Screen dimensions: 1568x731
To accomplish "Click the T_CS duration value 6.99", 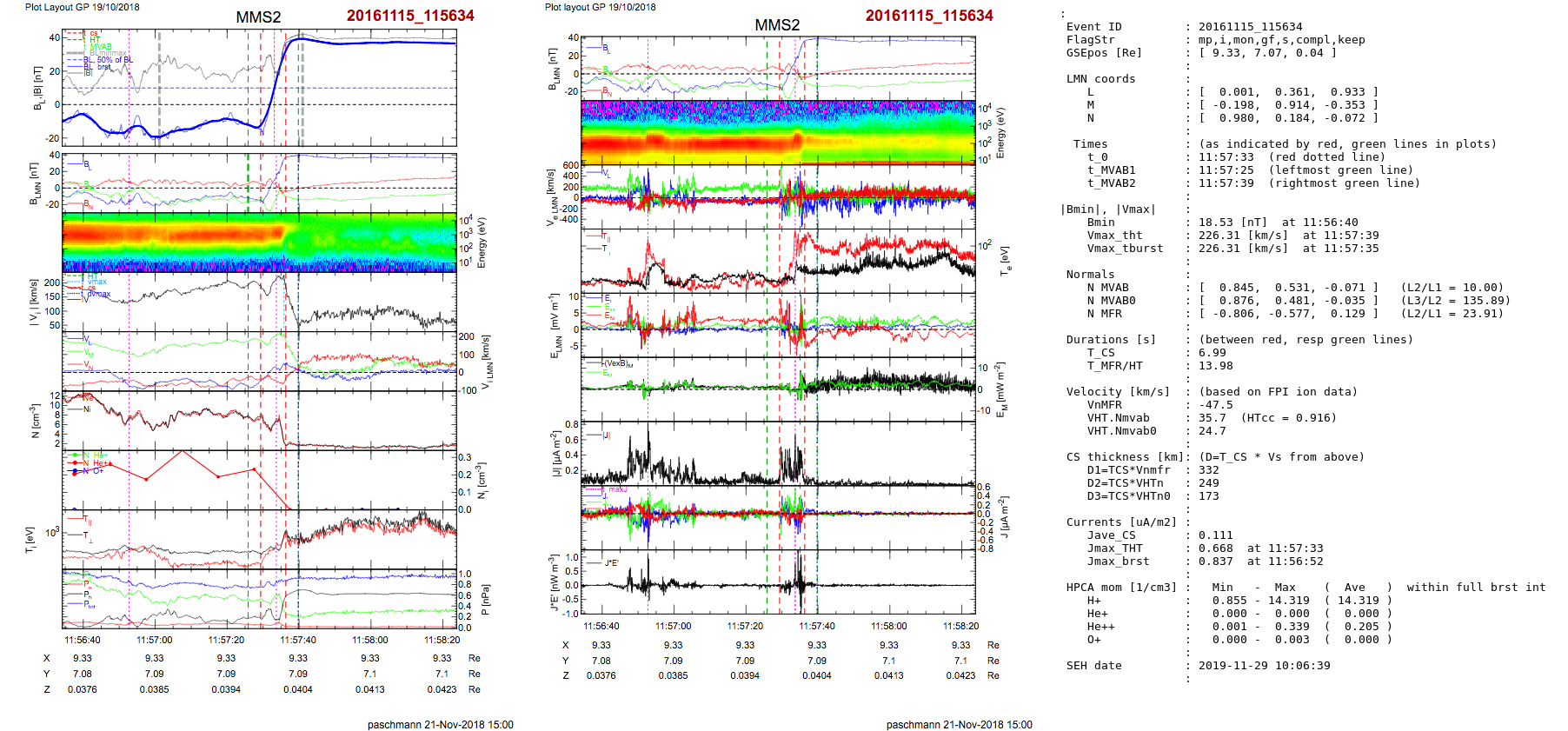I will click(x=1213, y=353).
